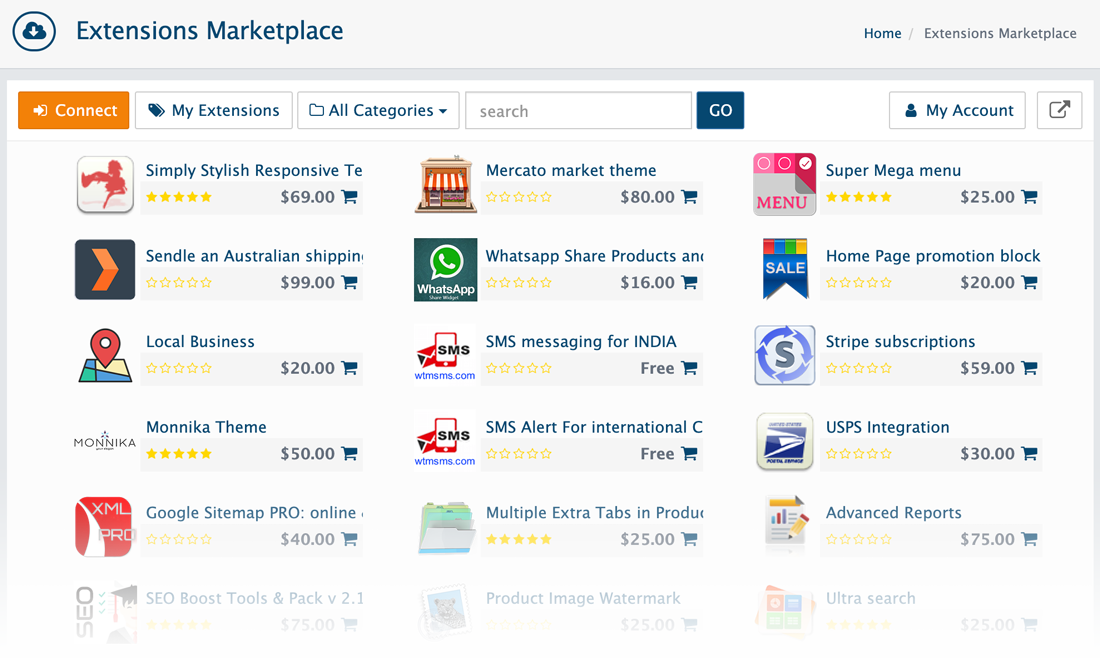The image size is (1100, 658).
Task: Open Ultra search extension title
Action: pyautogui.click(x=870, y=598)
